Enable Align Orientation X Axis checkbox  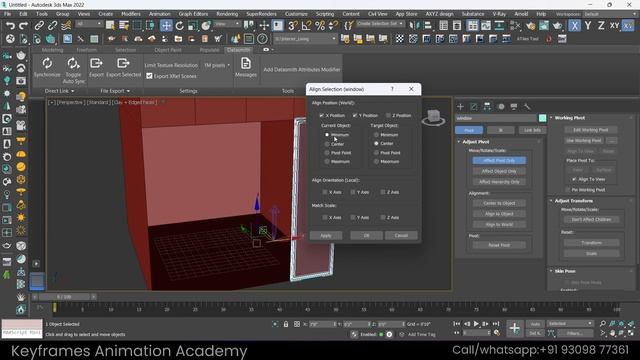(x=325, y=192)
